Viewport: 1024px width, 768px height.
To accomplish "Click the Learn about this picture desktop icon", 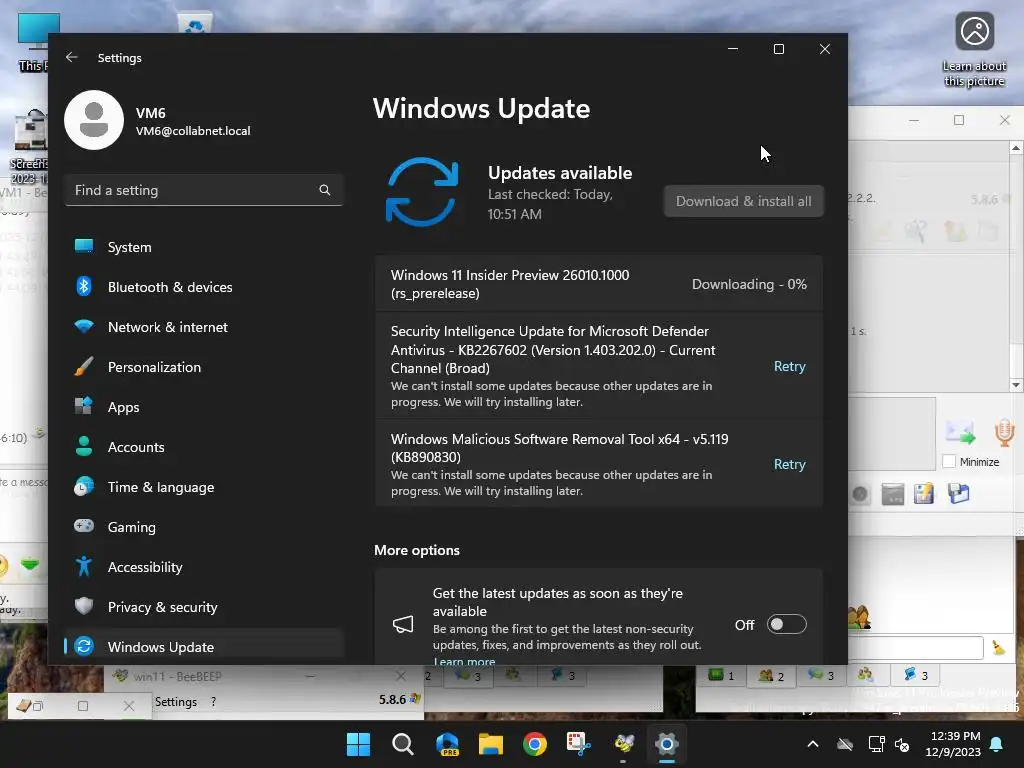I will click(x=974, y=50).
